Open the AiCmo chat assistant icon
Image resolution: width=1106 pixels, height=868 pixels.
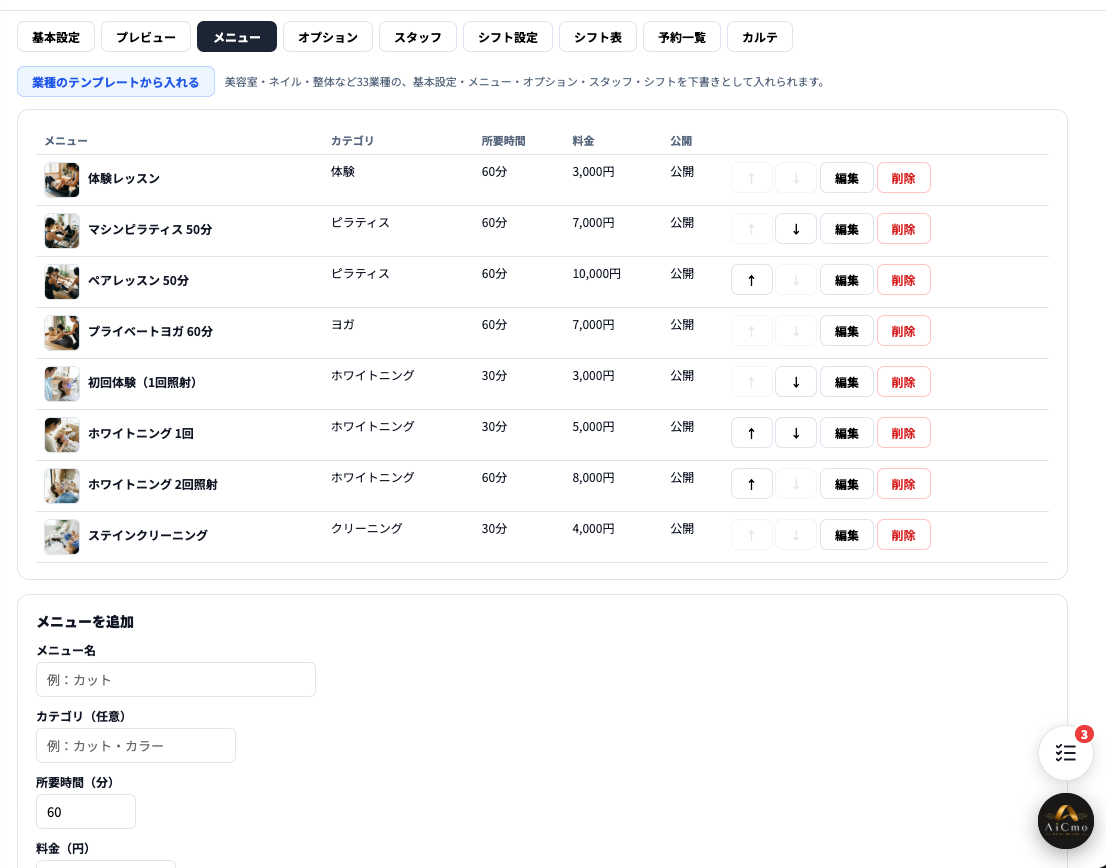point(1066,821)
